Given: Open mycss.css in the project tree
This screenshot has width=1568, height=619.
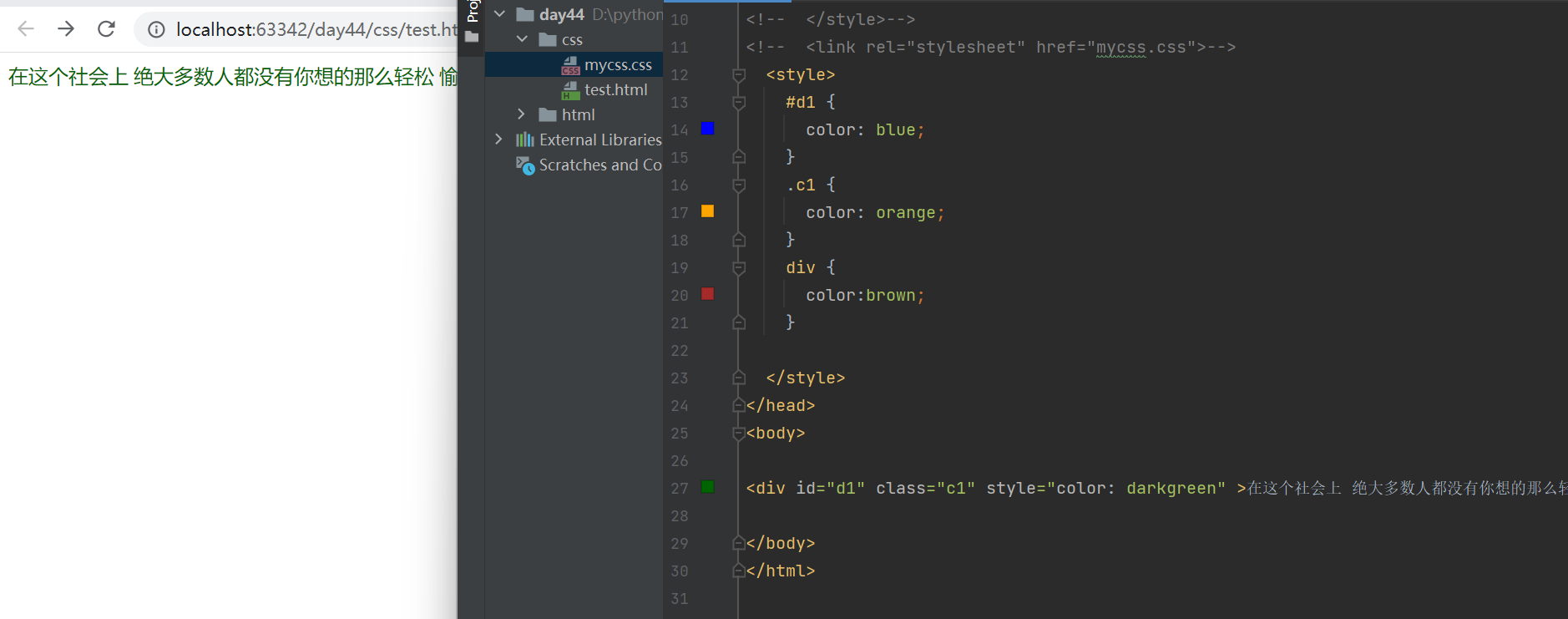Looking at the screenshot, I should [x=618, y=64].
